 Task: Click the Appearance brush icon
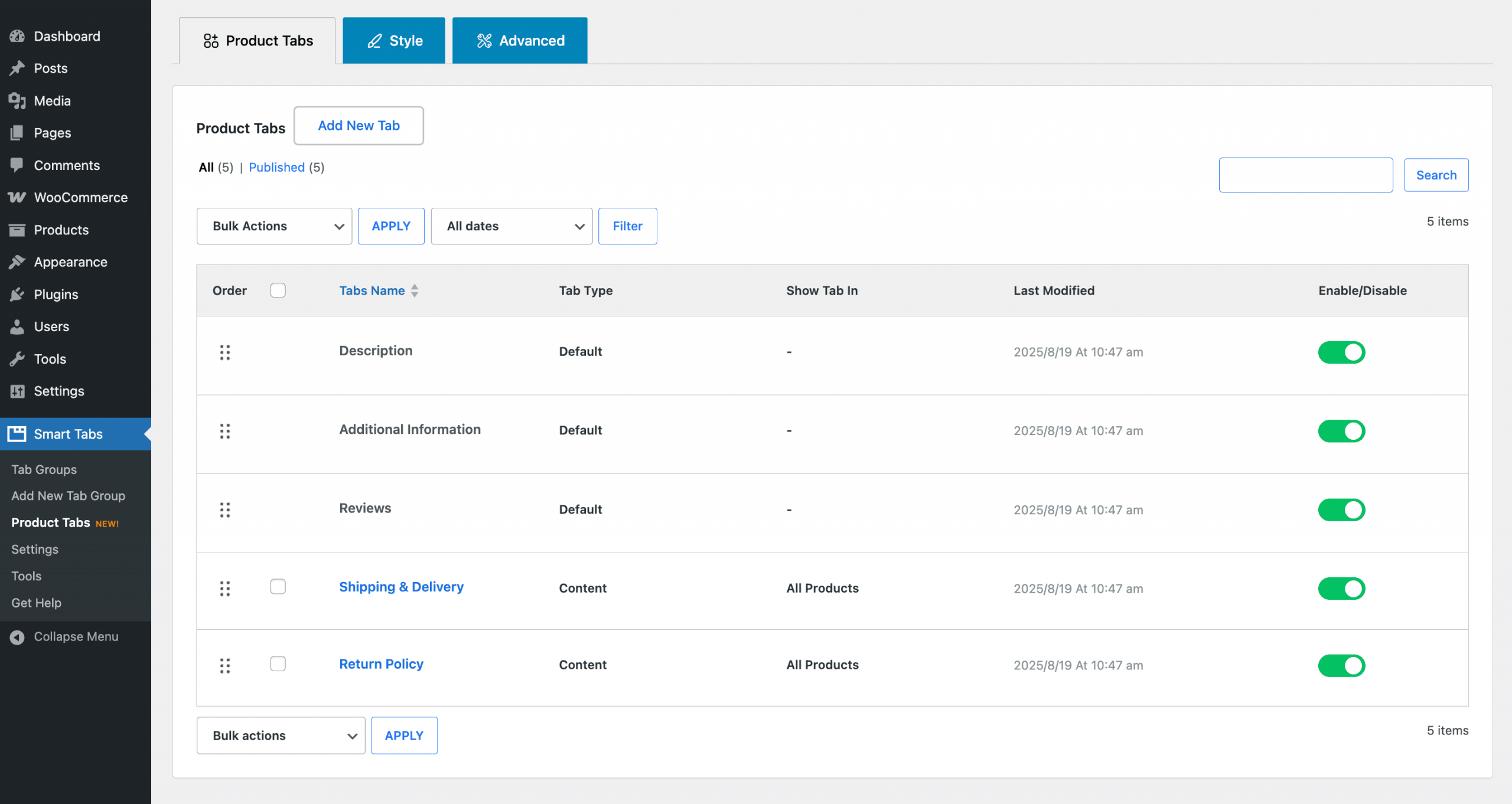[x=17, y=262]
